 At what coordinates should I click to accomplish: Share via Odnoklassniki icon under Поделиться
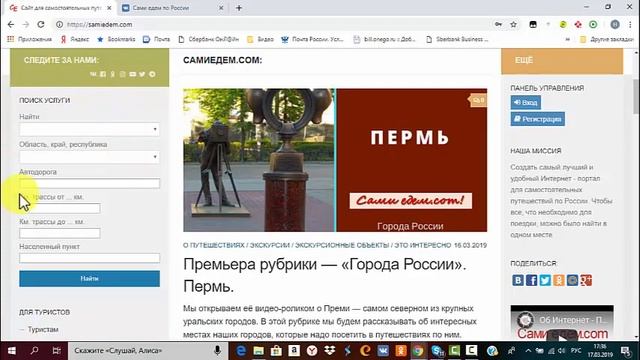[x=559, y=280]
